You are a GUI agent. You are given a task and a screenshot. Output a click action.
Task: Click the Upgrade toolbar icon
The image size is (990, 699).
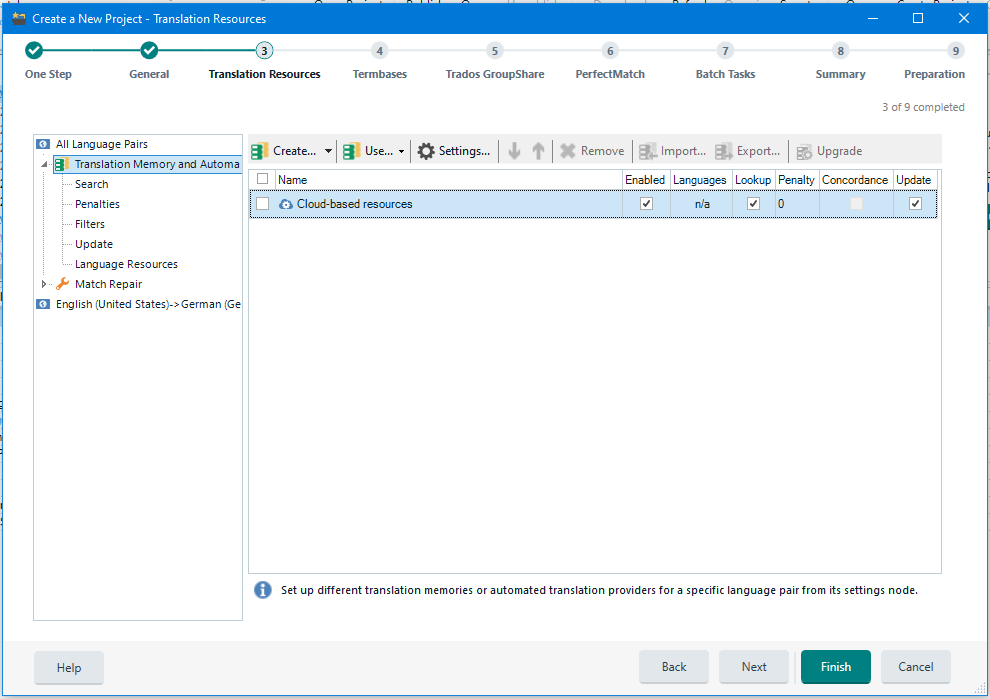[804, 151]
